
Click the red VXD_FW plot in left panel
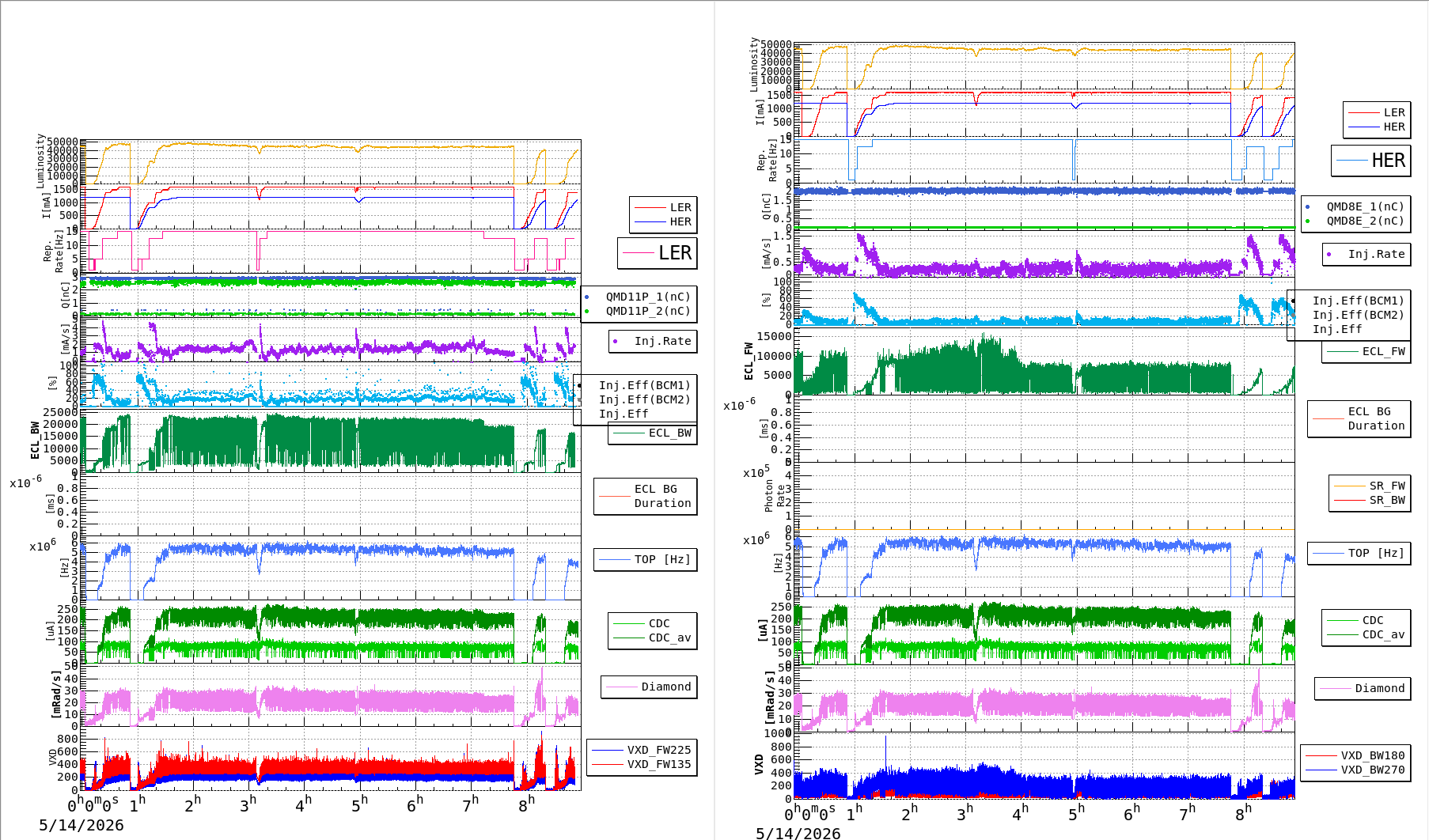click(x=331, y=759)
